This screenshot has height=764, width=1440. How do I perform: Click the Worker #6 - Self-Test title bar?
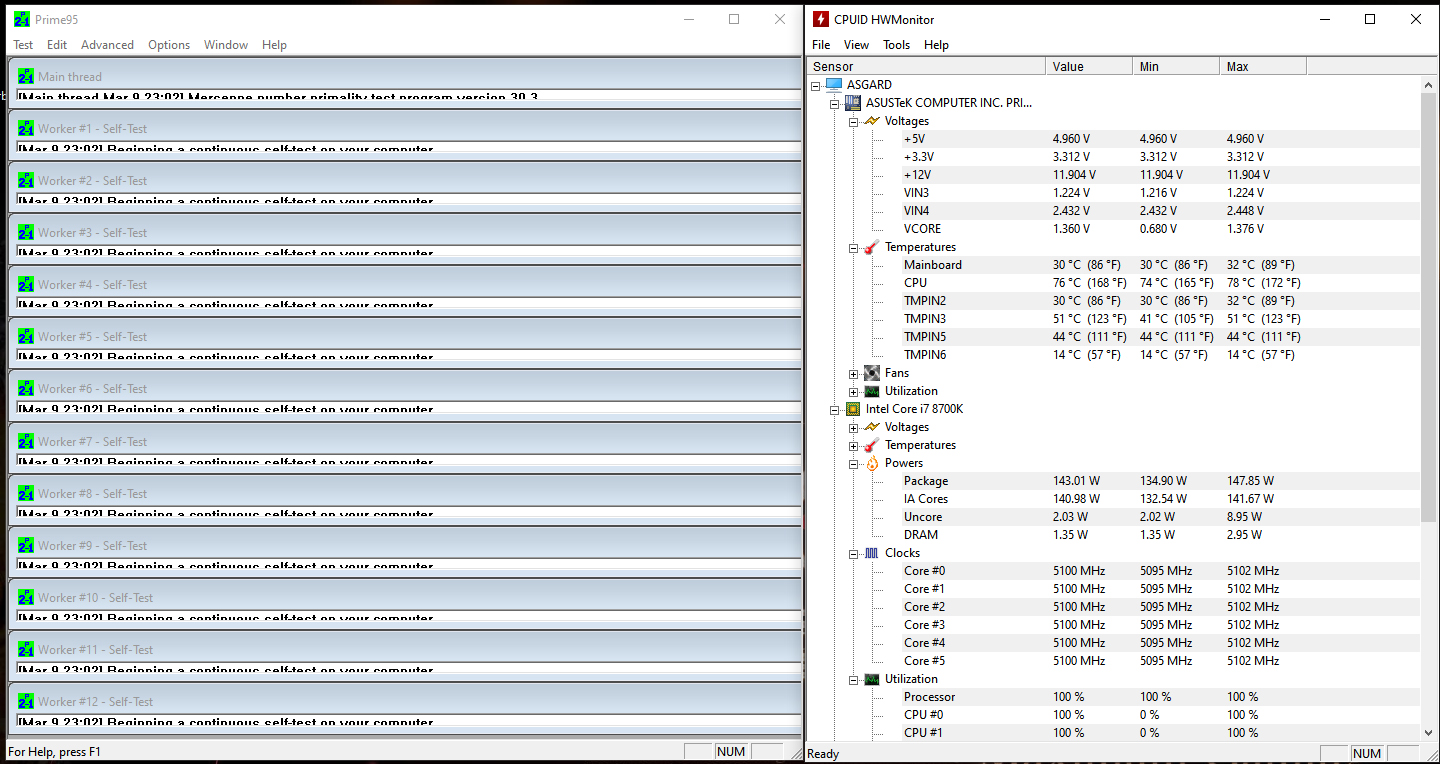405,388
